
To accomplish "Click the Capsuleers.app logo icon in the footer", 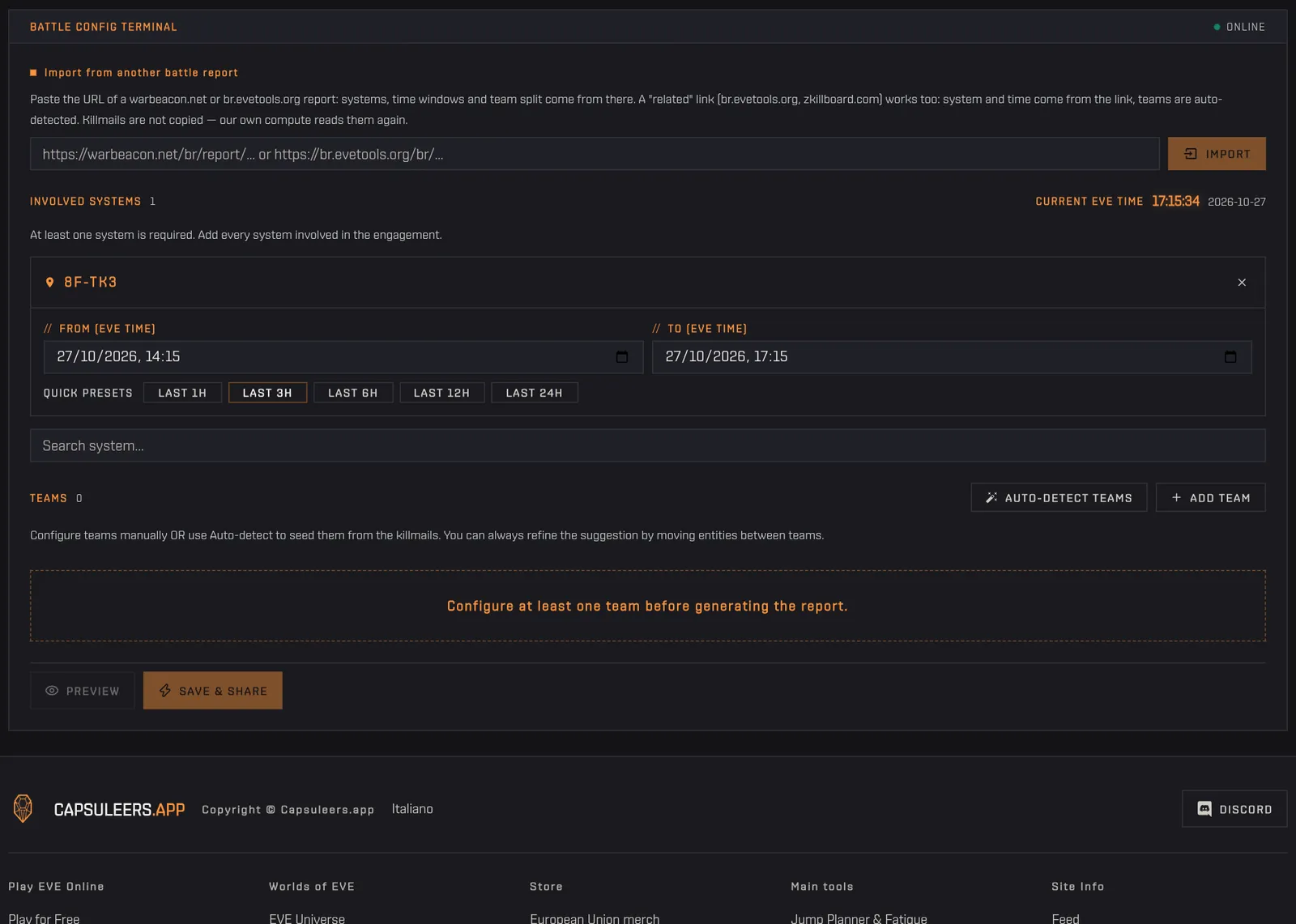I will coord(23,809).
